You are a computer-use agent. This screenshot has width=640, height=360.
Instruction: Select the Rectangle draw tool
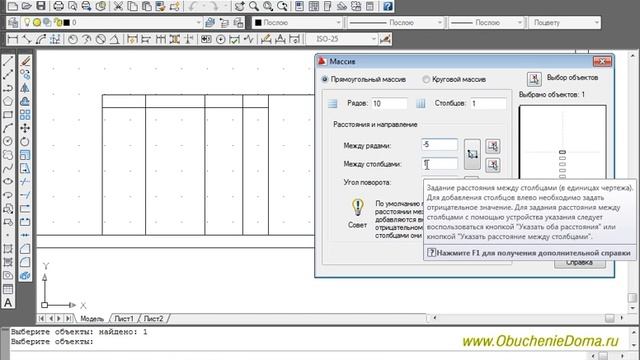(8, 115)
